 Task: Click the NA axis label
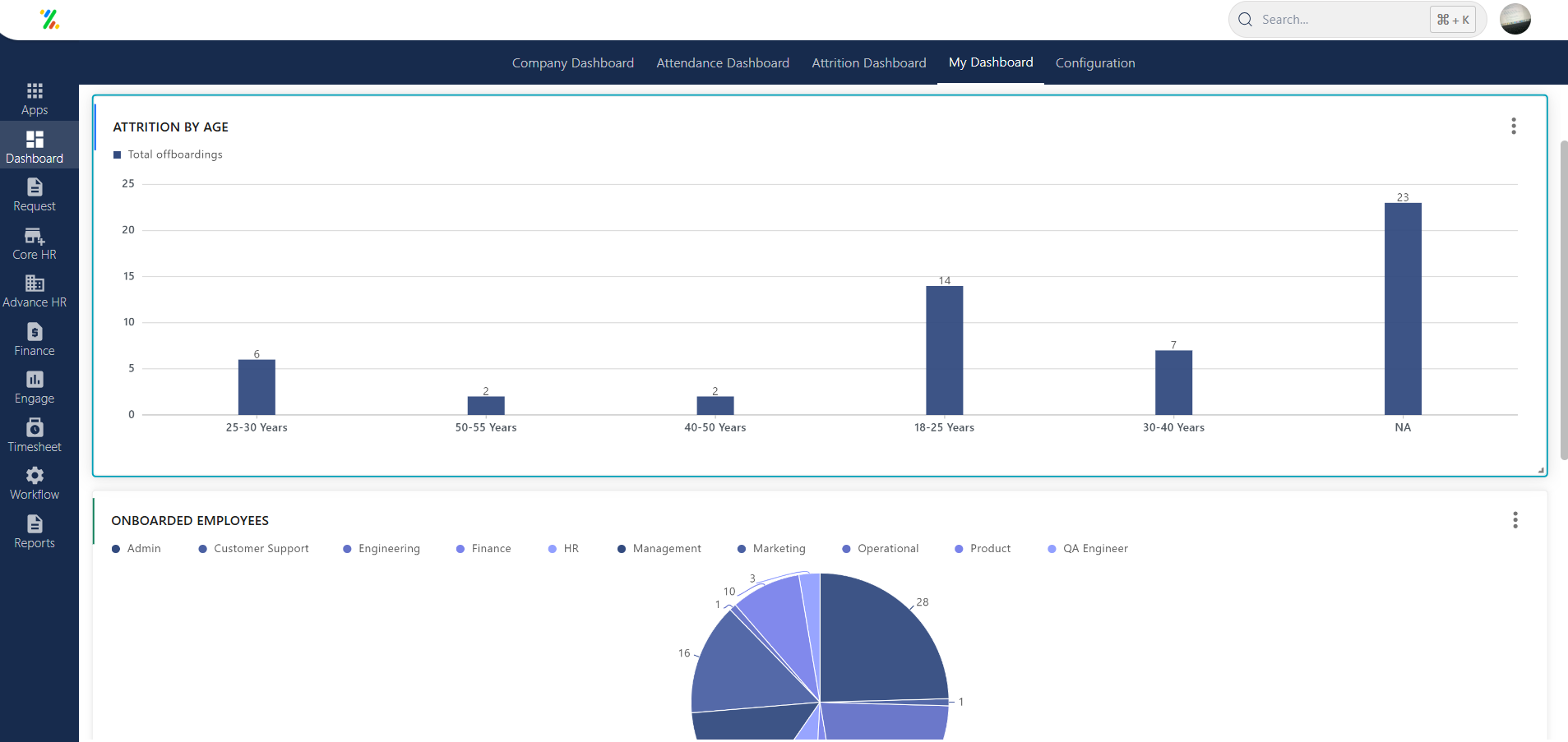[x=1403, y=428]
